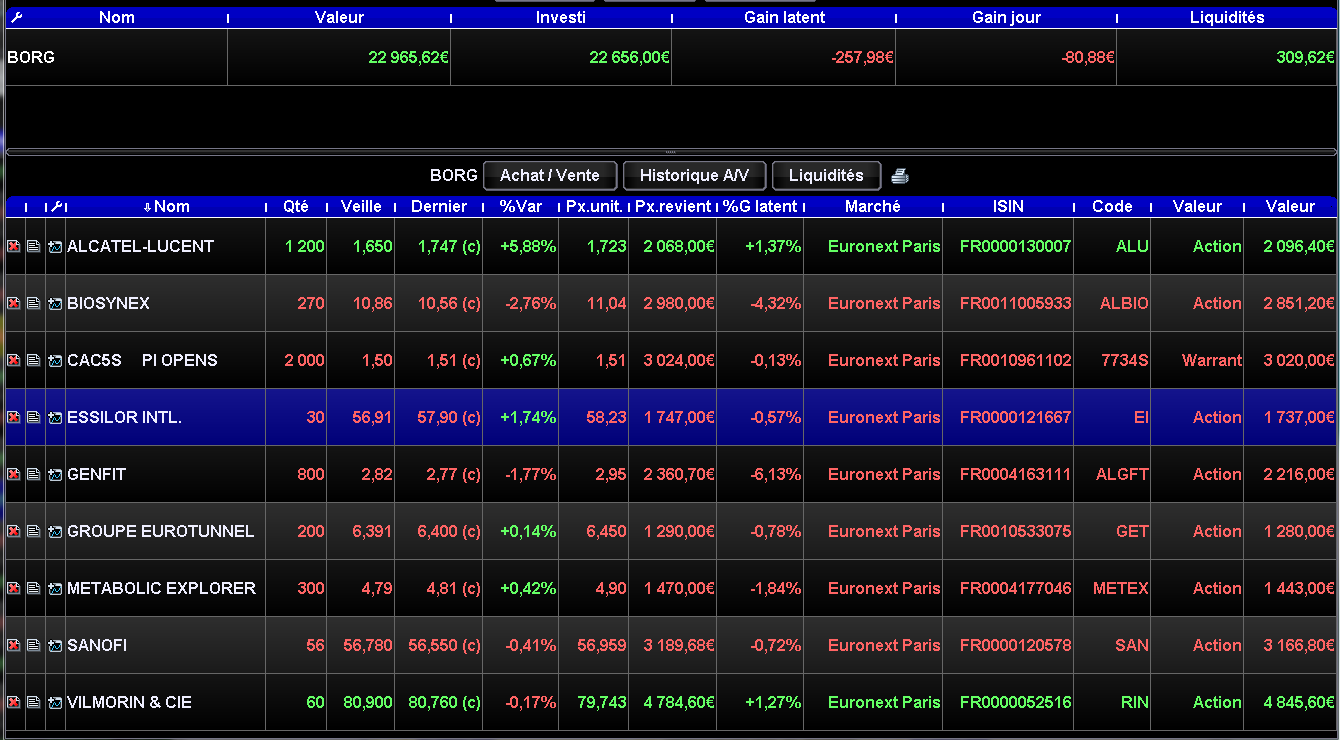Screen dimensions: 1340x740
Task: Sort by the Code column header
Action: [1112, 206]
